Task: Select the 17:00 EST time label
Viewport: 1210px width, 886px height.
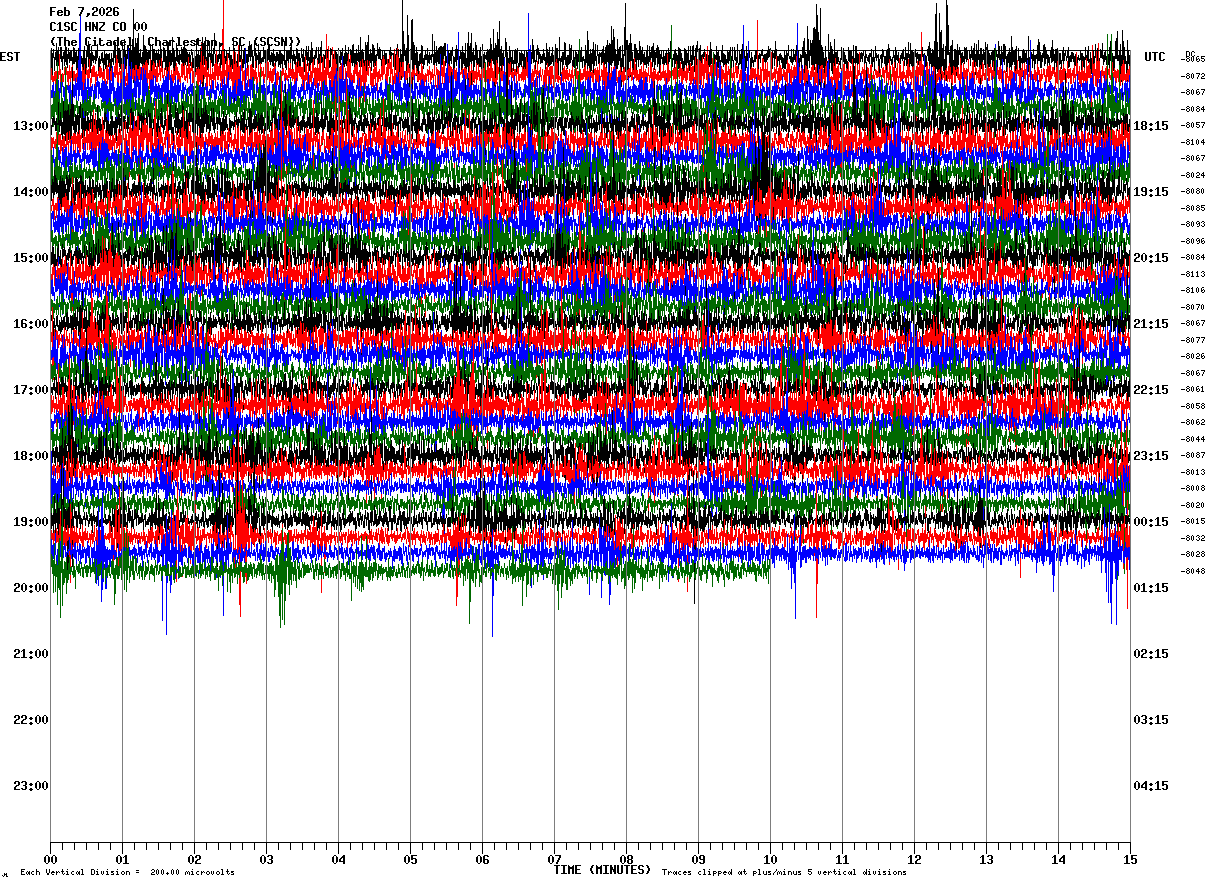Action: pyautogui.click(x=30, y=390)
